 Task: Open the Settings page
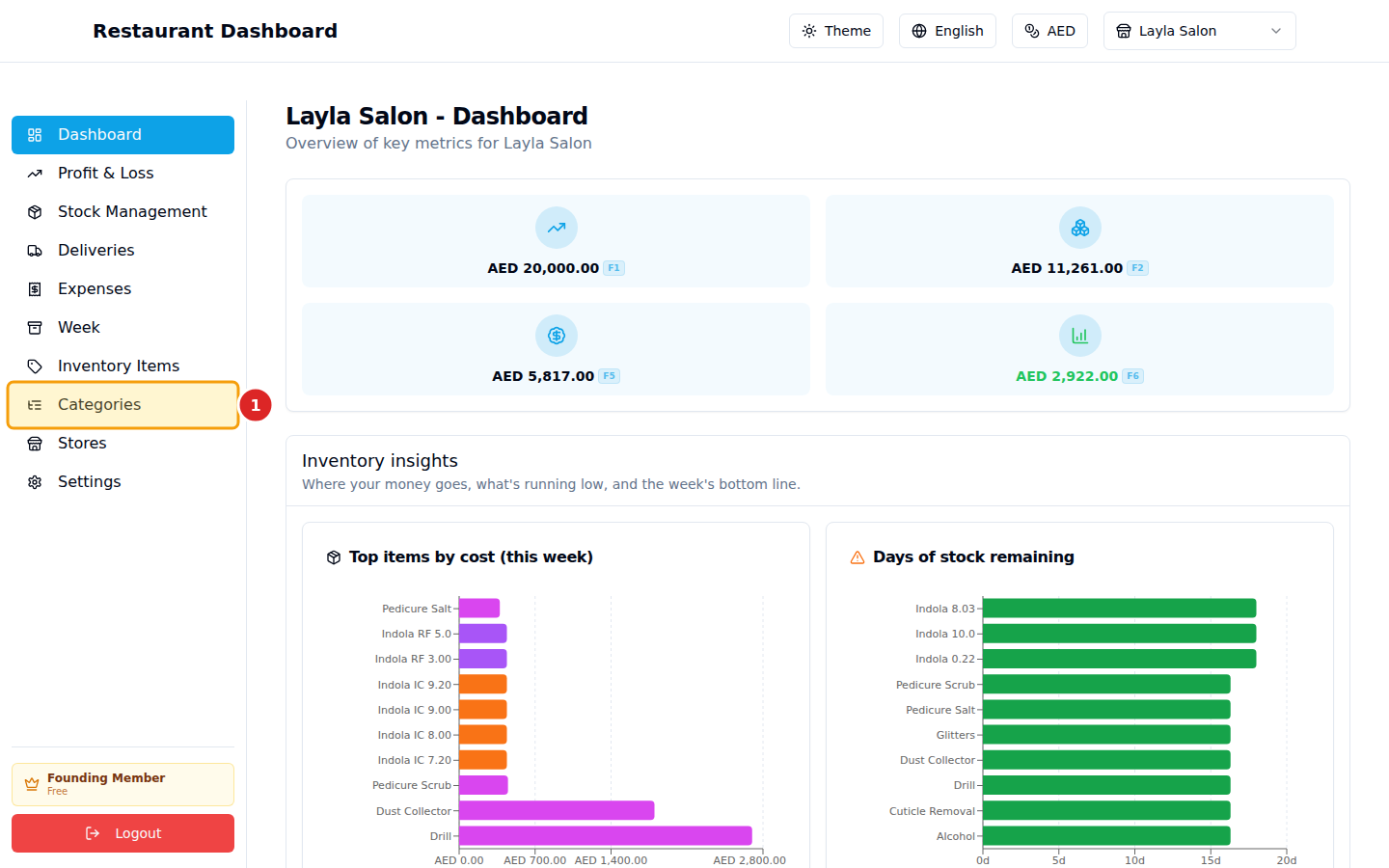[x=89, y=482]
